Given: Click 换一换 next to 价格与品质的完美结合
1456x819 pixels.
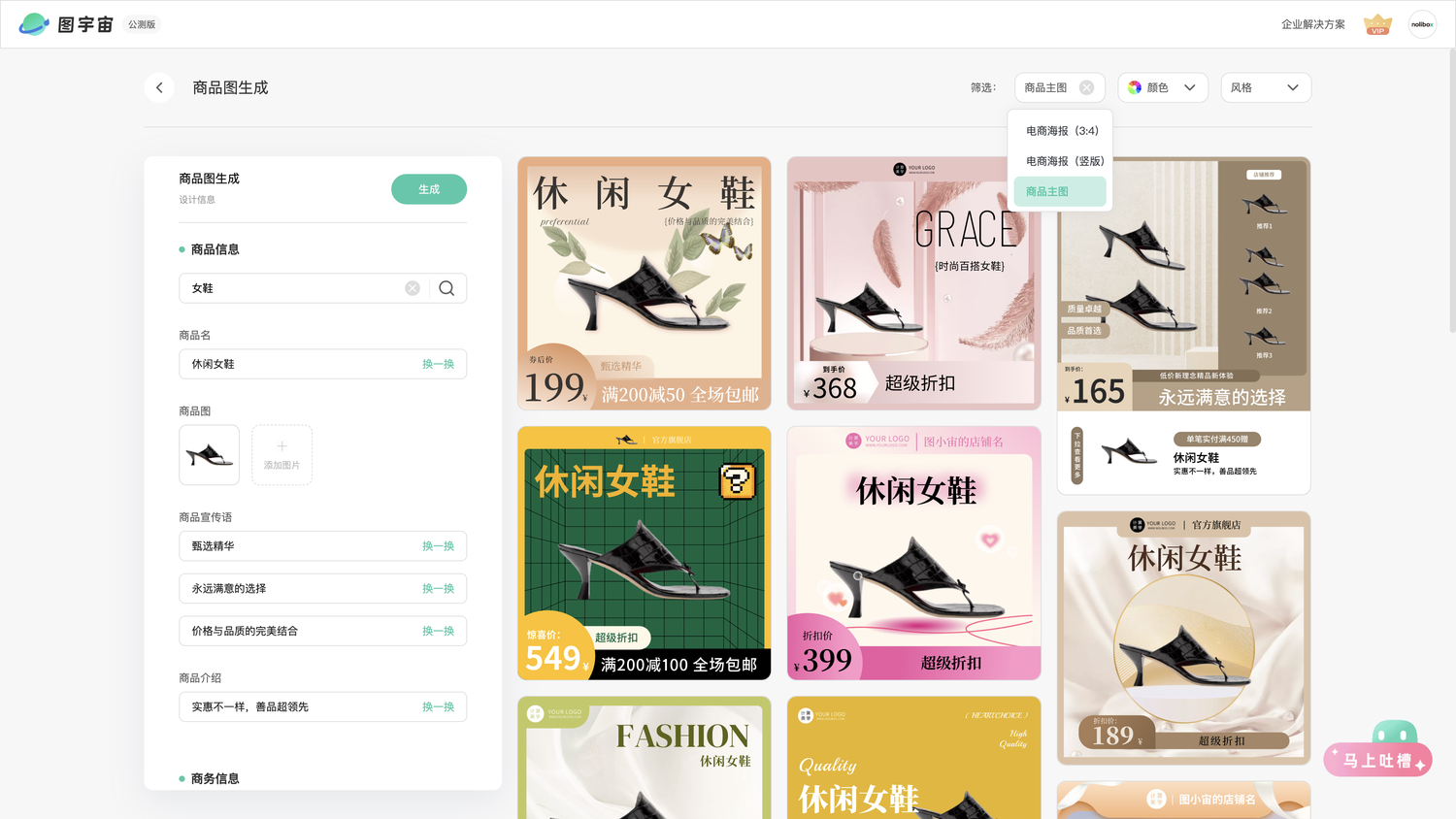Looking at the screenshot, I should 438,631.
